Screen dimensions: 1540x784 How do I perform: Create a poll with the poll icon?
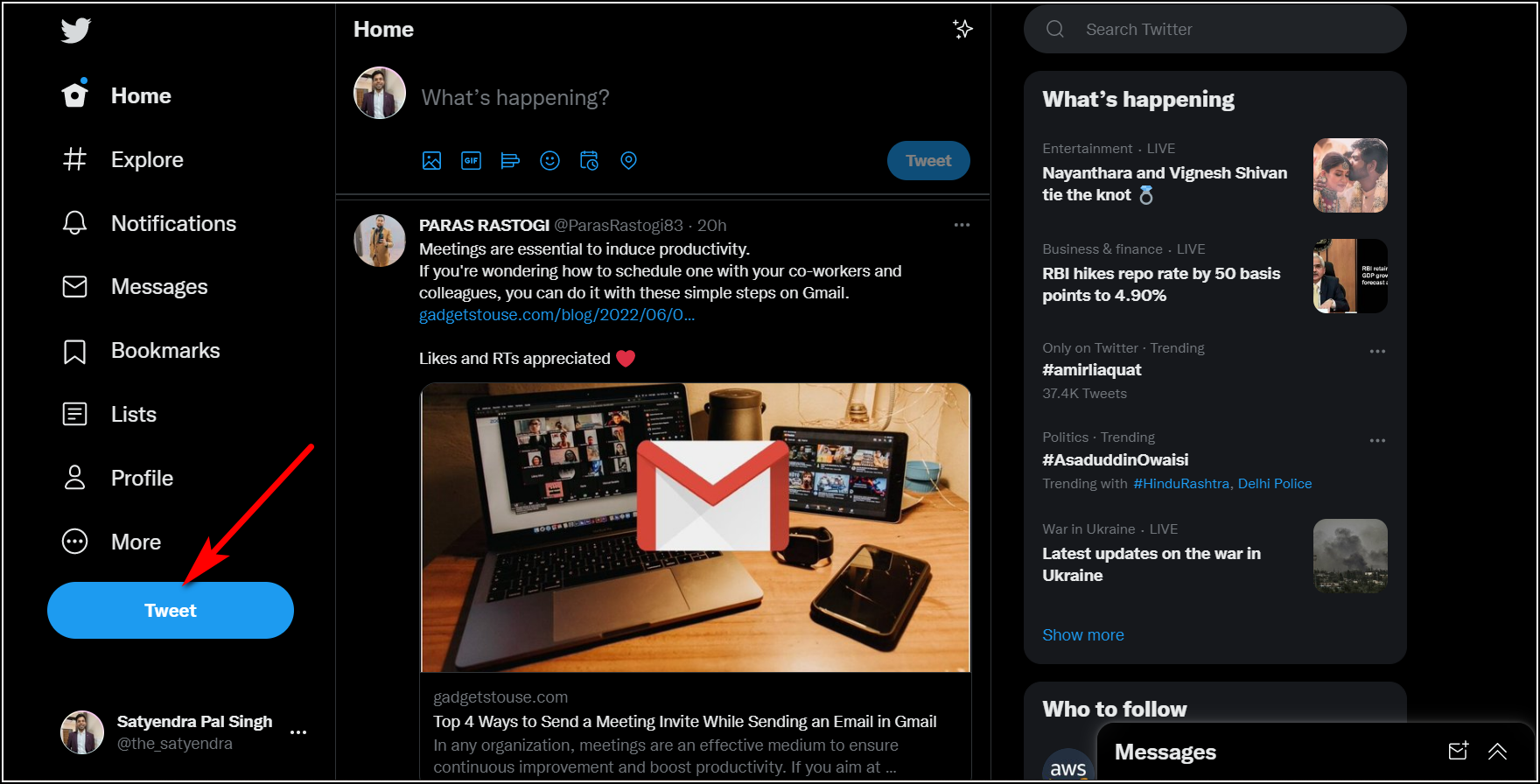click(x=510, y=161)
